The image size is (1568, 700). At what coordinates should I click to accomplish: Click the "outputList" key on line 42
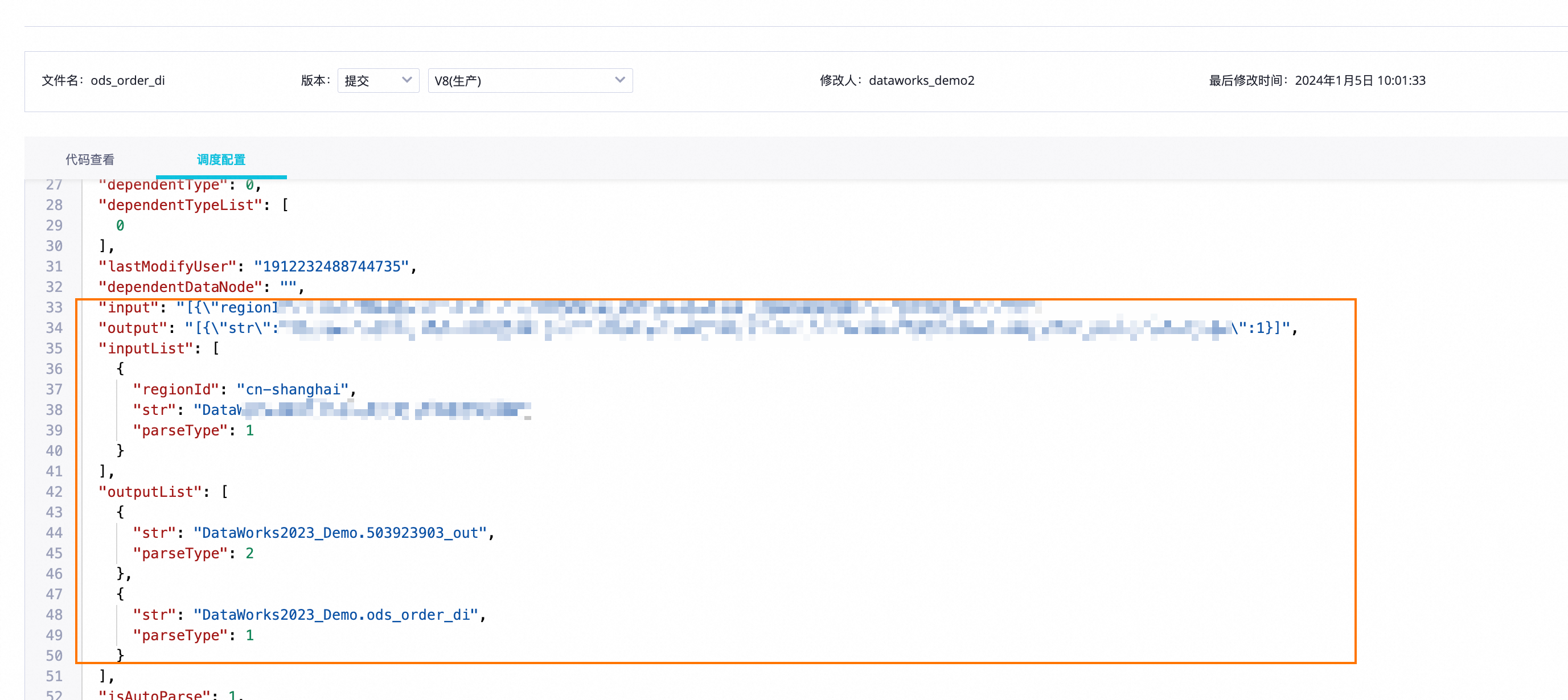150,492
